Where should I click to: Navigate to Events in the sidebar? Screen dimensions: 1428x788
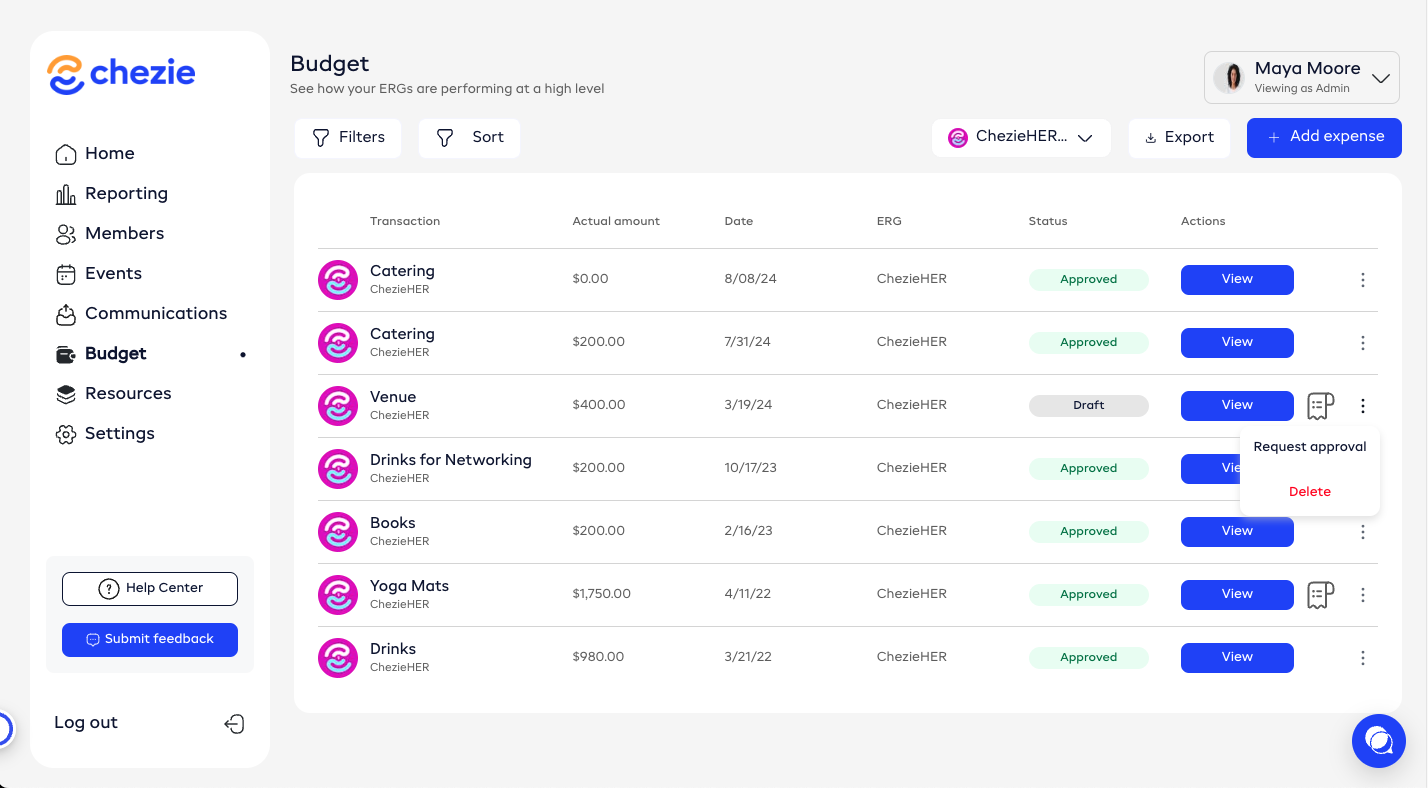pyautogui.click(x=113, y=274)
